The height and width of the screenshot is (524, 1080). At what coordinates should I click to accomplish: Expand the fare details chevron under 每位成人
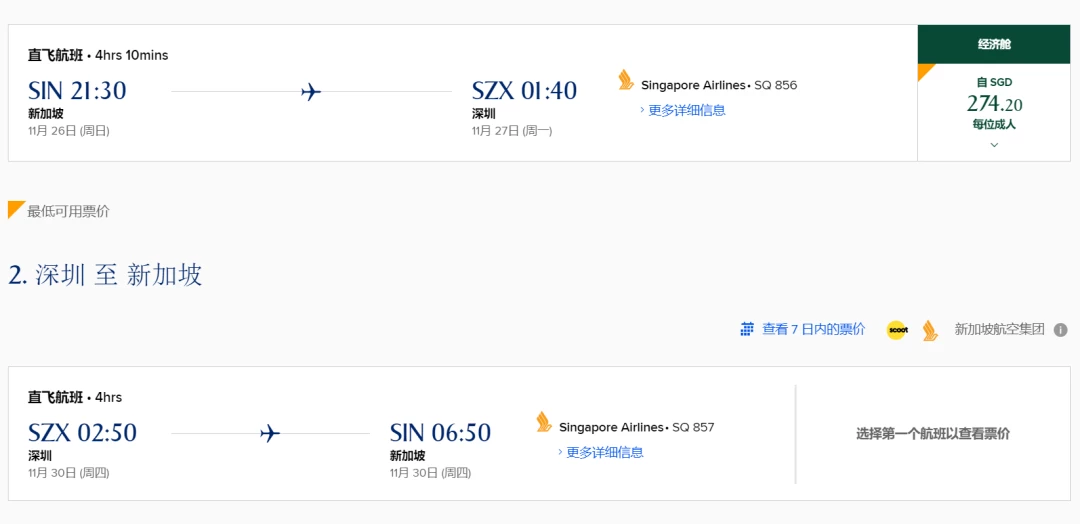994,145
